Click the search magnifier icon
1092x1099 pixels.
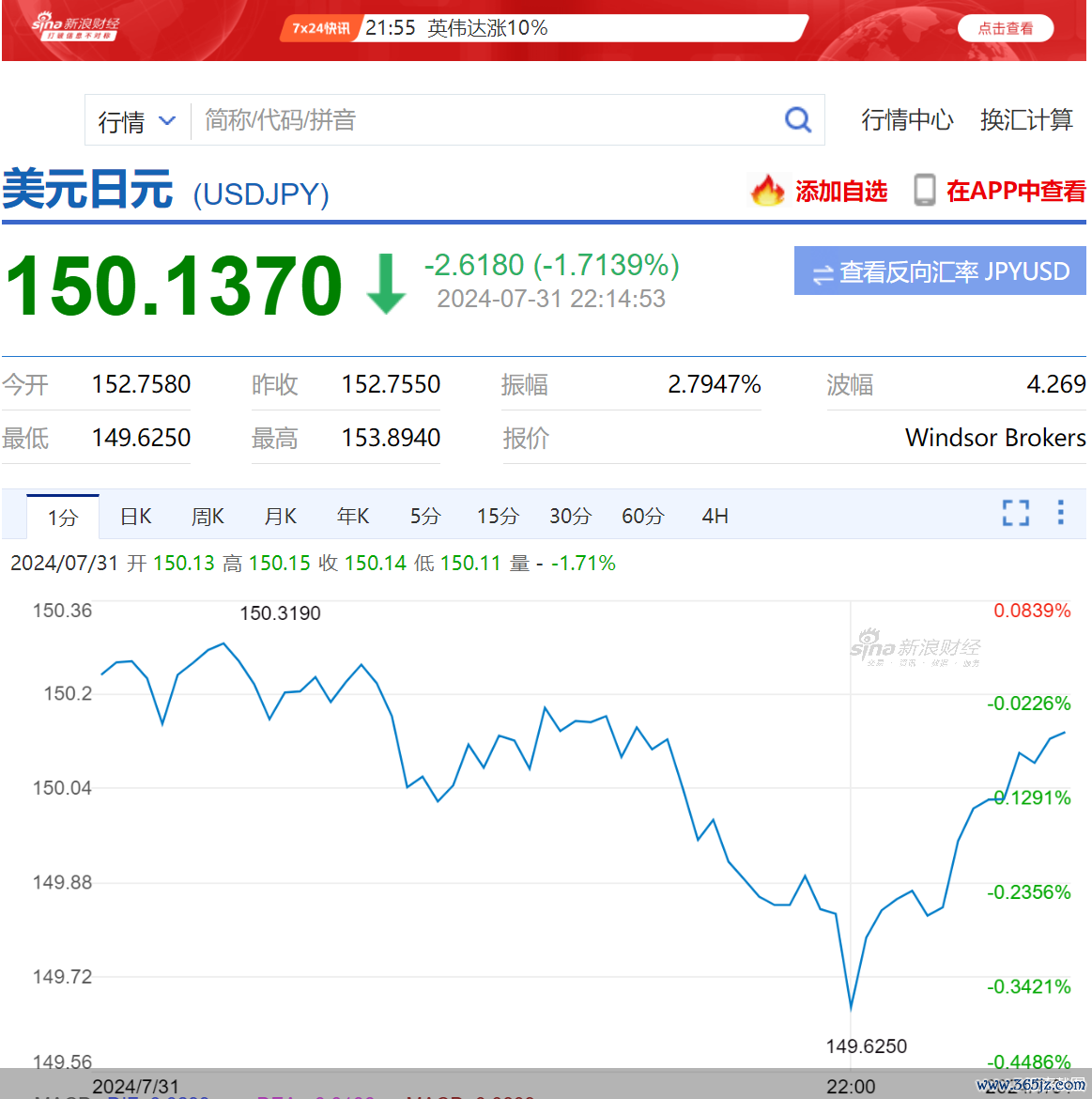797,119
